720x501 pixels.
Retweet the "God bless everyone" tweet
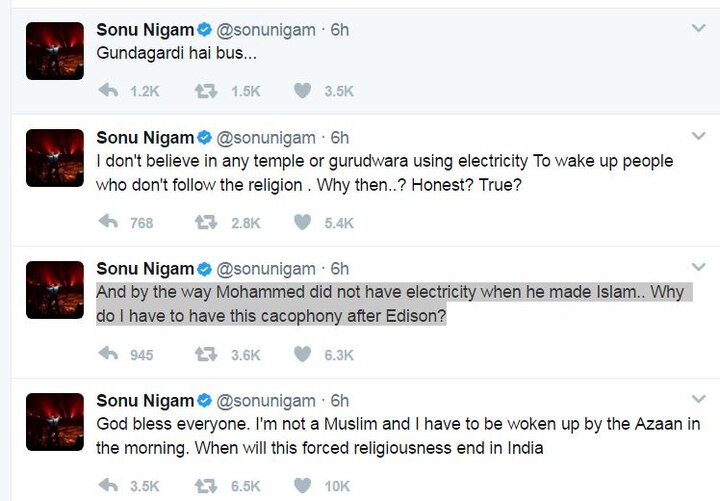pyautogui.click(x=207, y=486)
